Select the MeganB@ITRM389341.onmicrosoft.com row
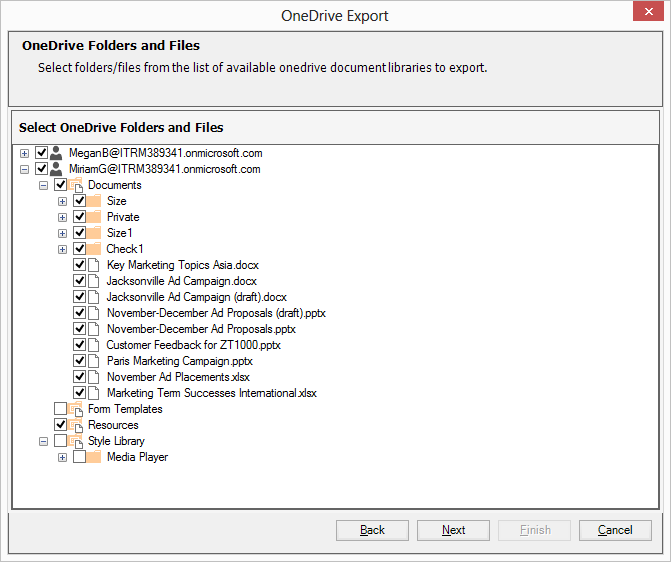This screenshot has width=671, height=562. [166, 153]
